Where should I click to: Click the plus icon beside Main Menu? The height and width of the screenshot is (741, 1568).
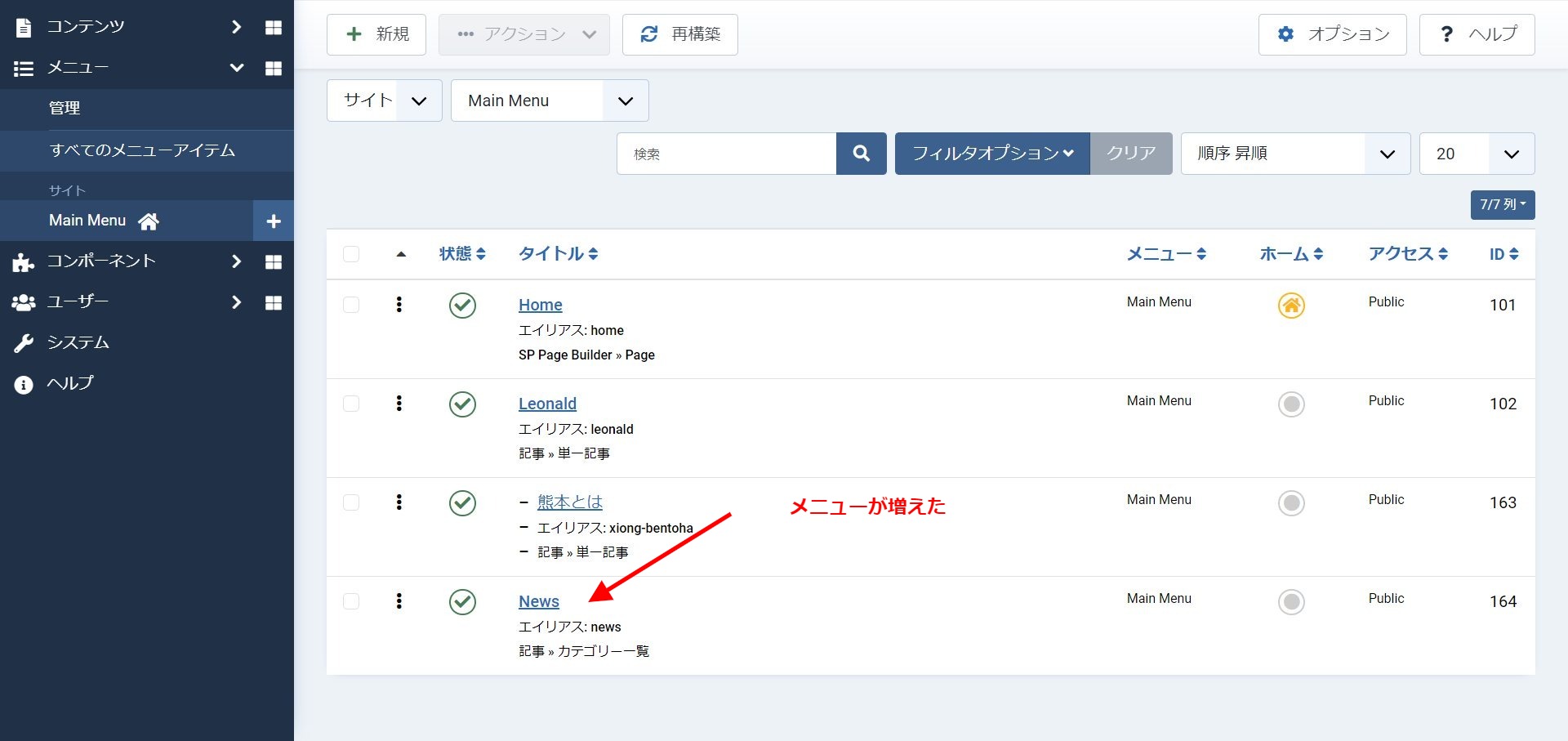click(x=274, y=221)
